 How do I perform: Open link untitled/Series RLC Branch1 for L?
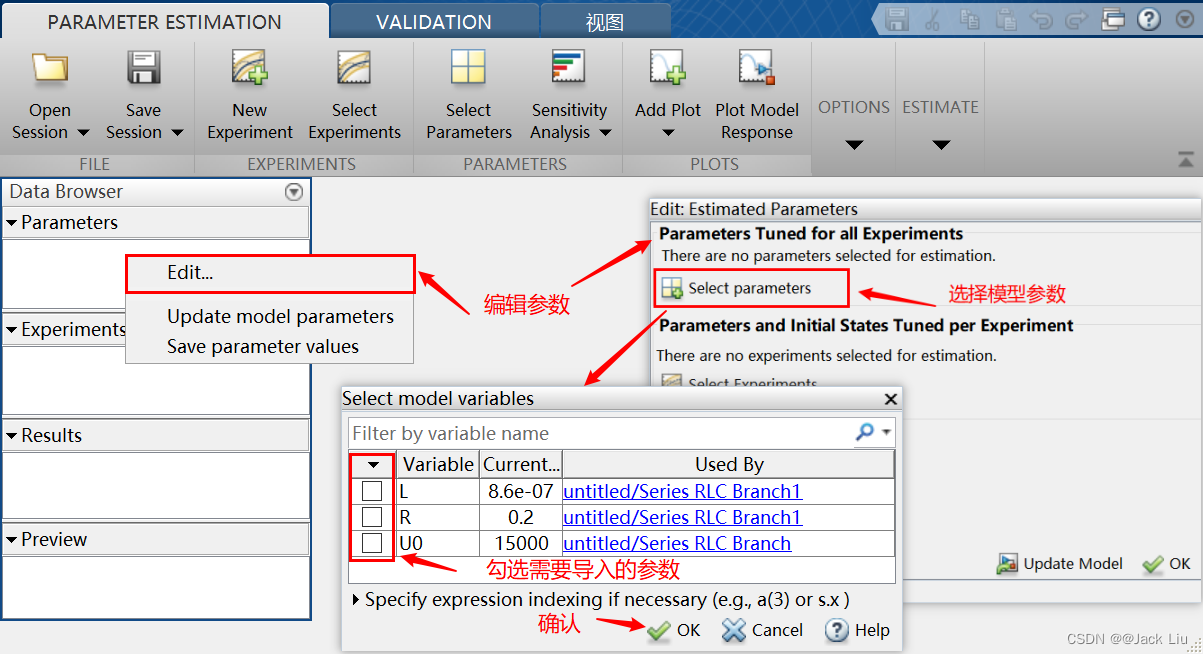[683, 491]
